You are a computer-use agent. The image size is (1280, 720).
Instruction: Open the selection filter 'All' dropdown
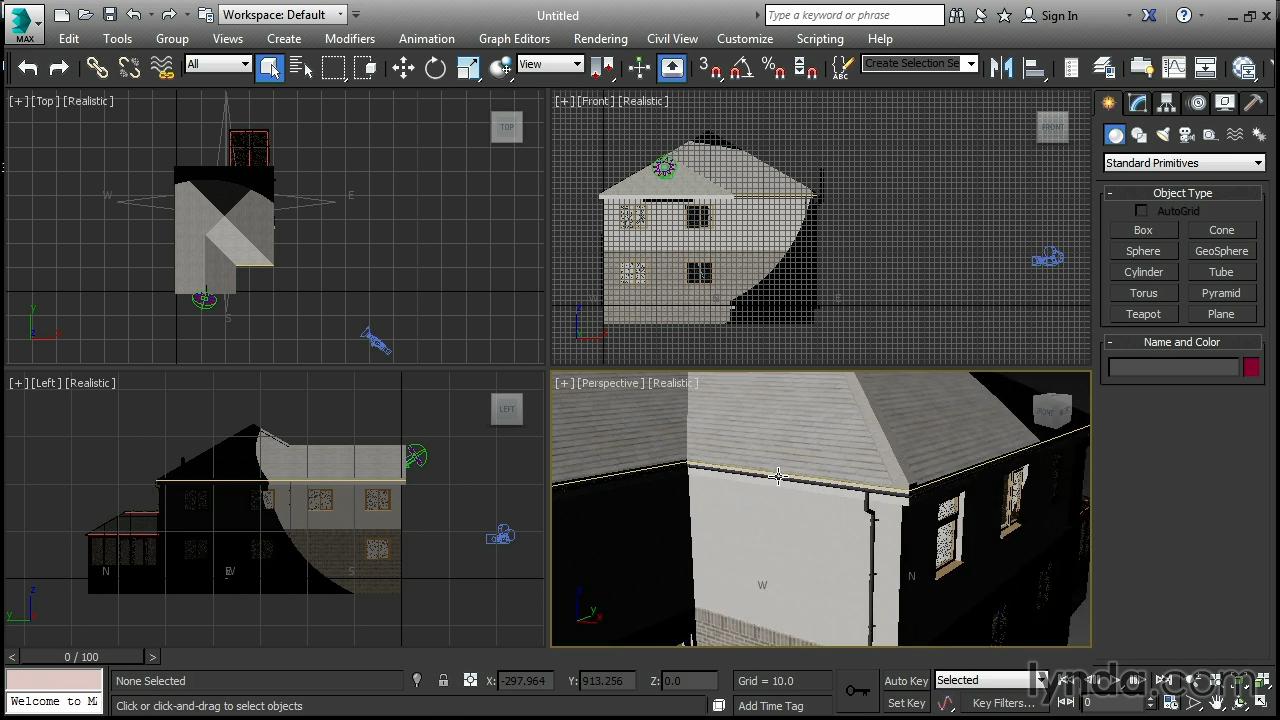point(218,64)
